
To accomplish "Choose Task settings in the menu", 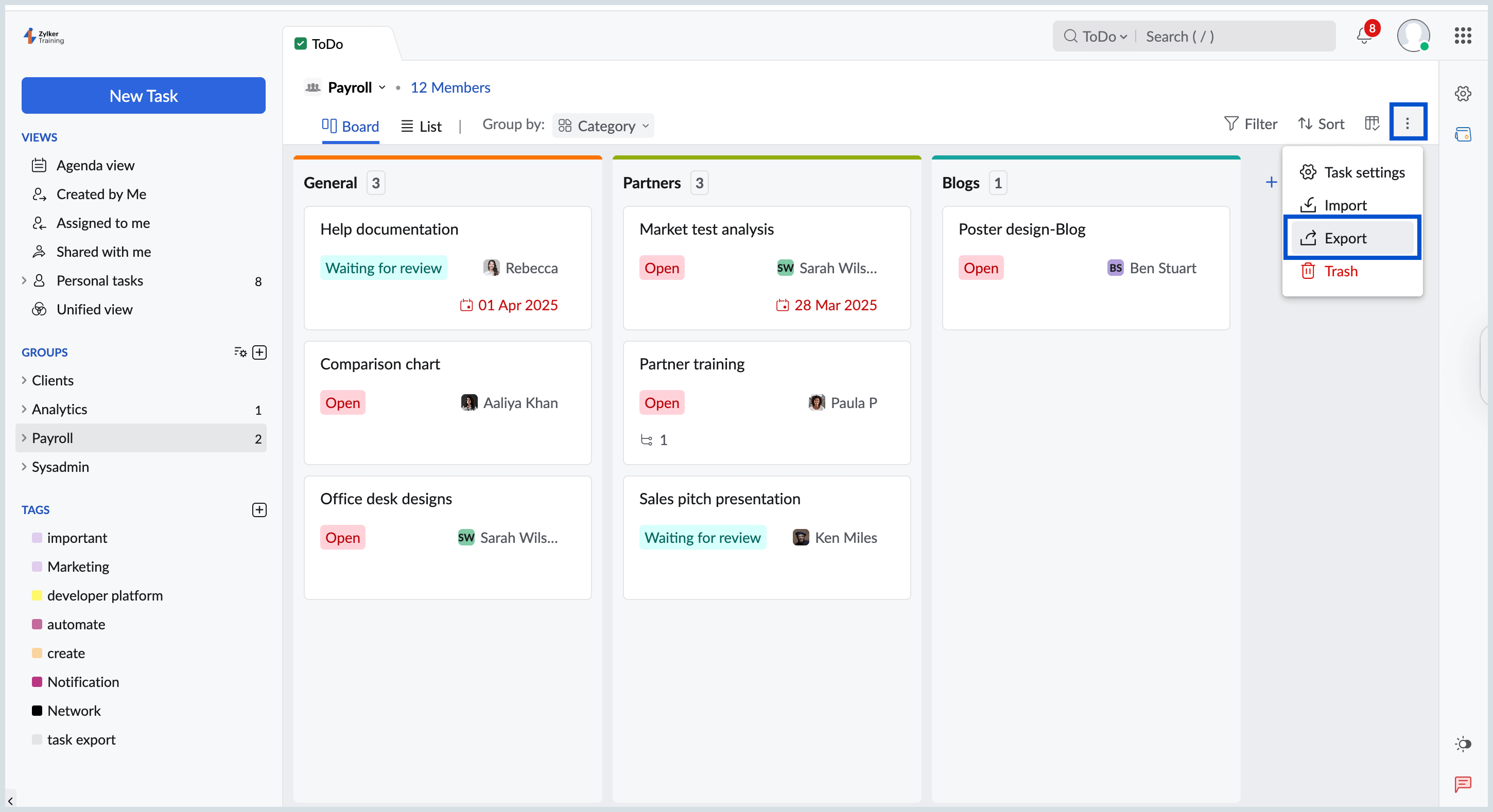I will 1364,172.
